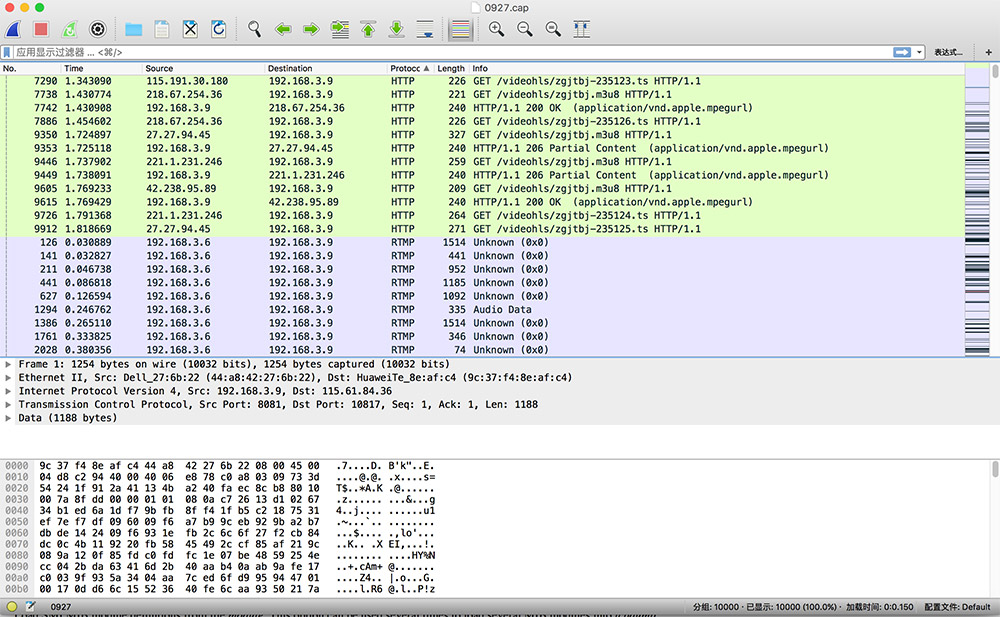Apply the display filter with the arrow button
The image size is (1000, 617).
pyautogui.click(x=902, y=52)
